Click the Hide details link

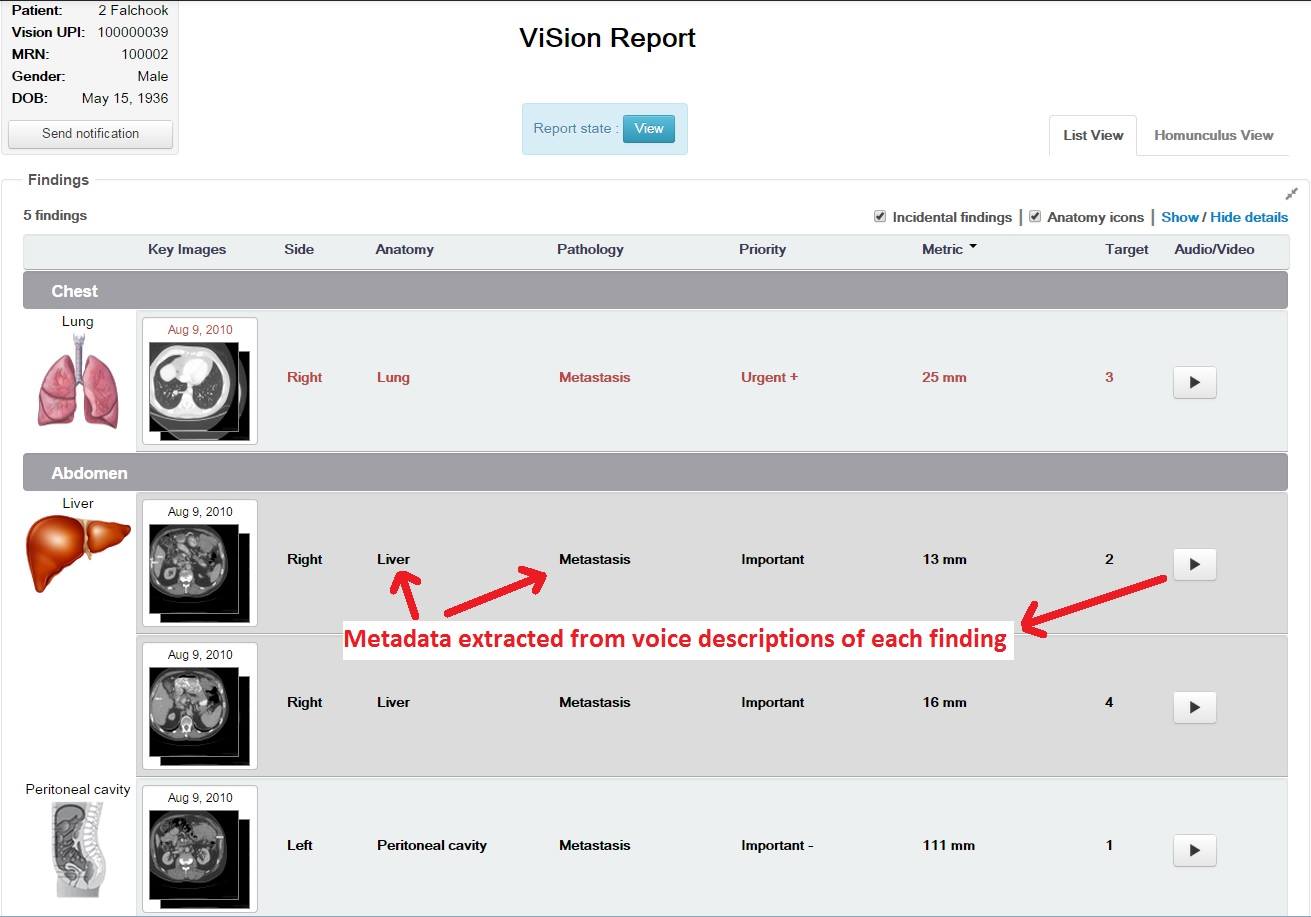(x=1249, y=217)
